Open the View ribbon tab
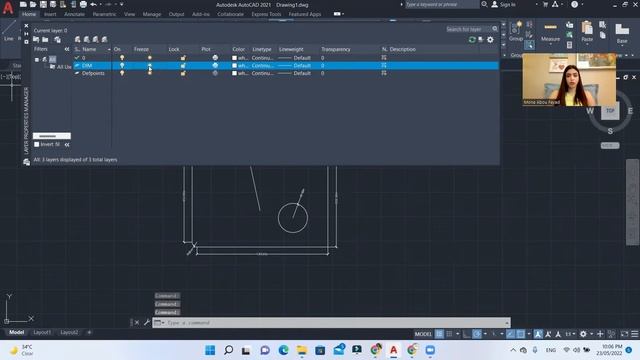 (129, 14)
